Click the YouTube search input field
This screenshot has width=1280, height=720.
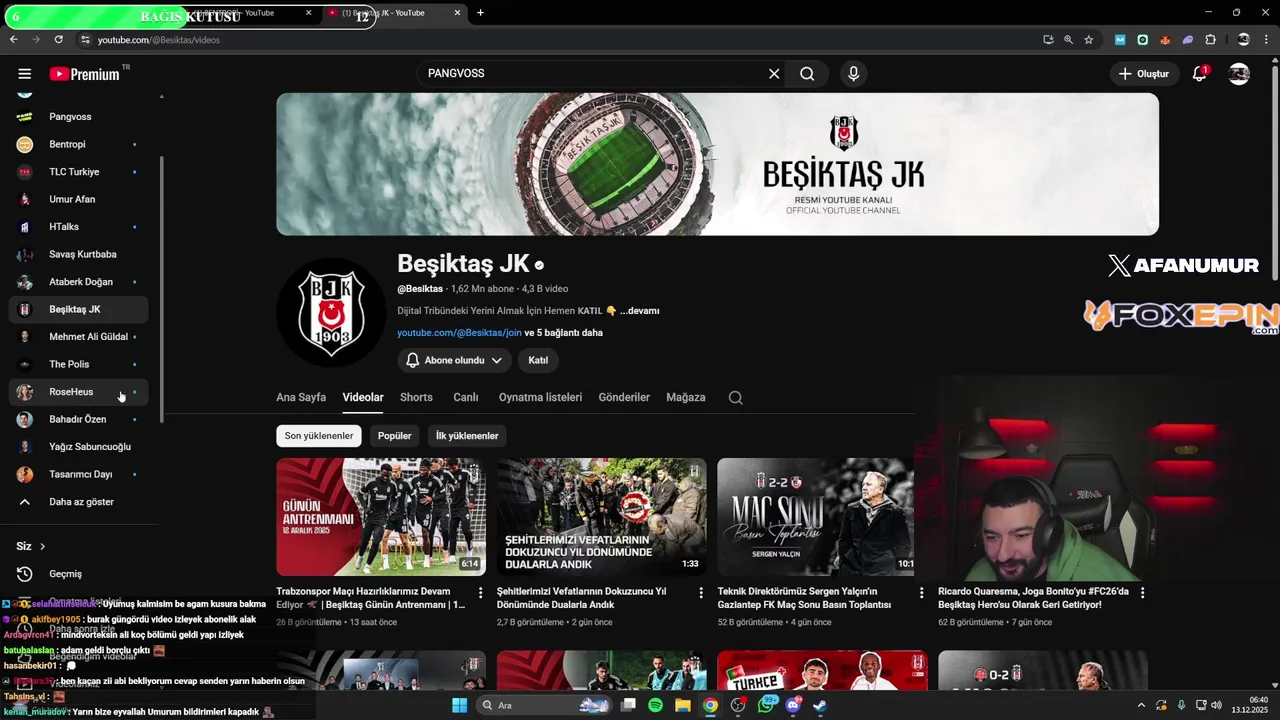click(x=594, y=74)
